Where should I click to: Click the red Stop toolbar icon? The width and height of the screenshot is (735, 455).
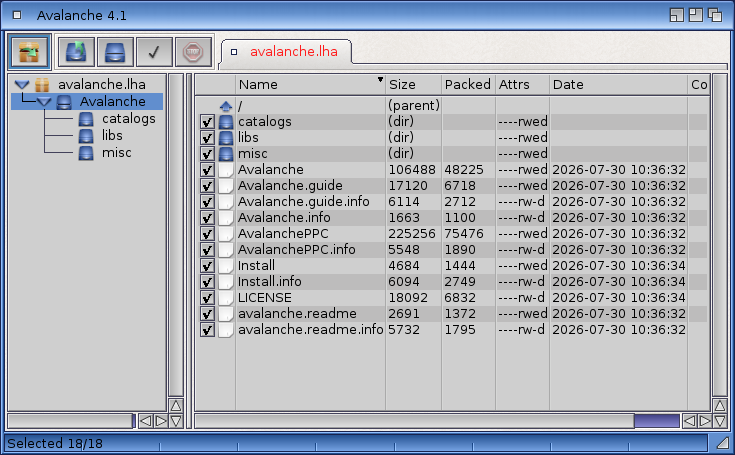tap(193, 52)
